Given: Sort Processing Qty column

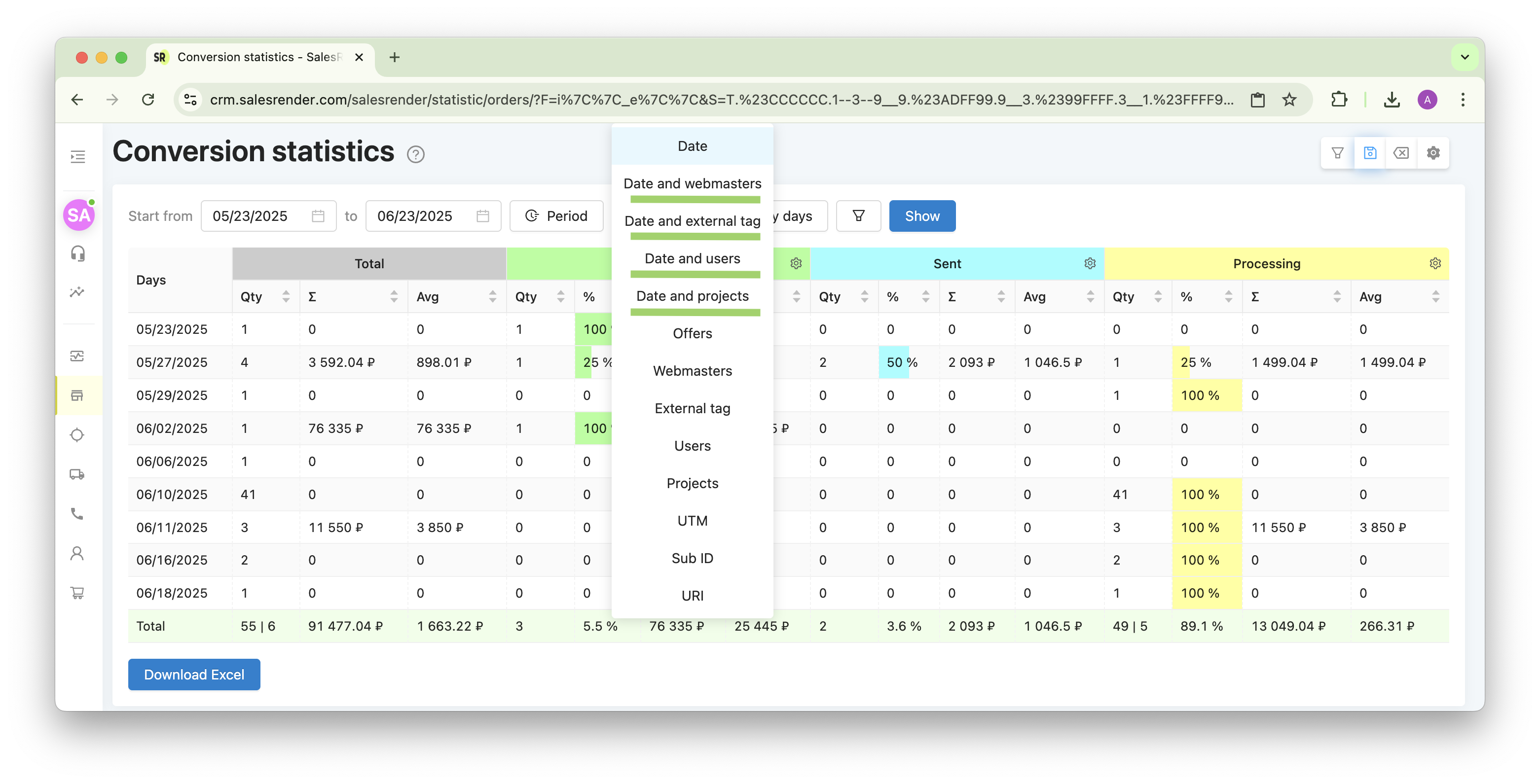Looking at the screenshot, I should [x=1158, y=296].
